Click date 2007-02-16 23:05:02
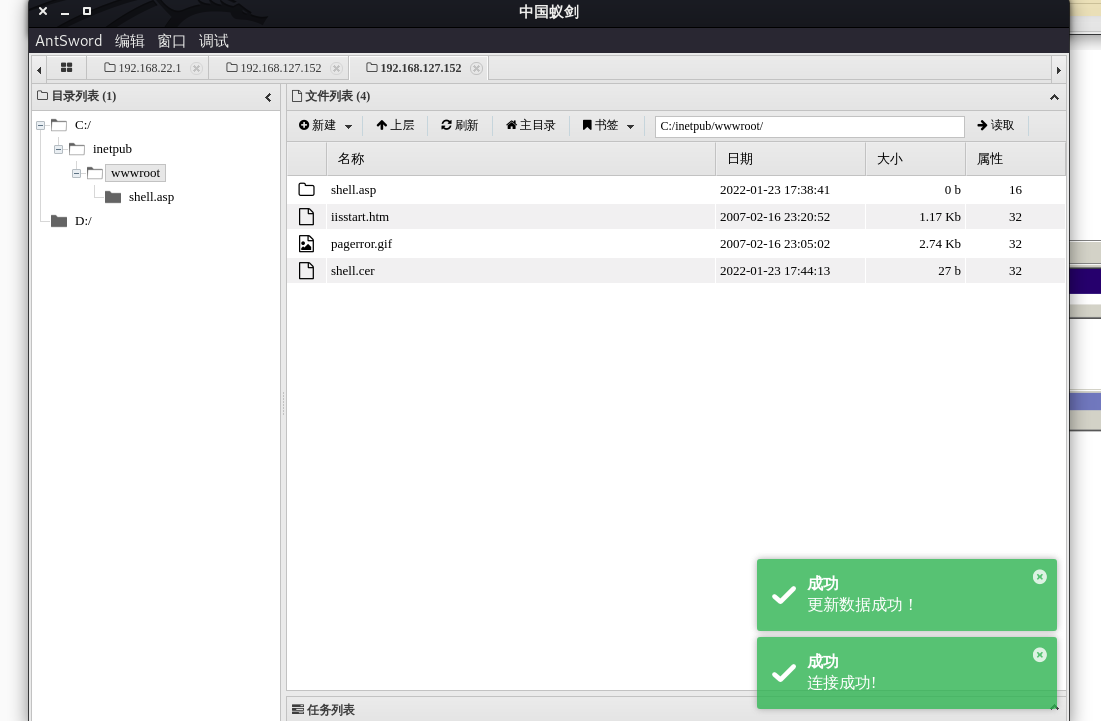1101x721 pixels. tap(774, 244)
